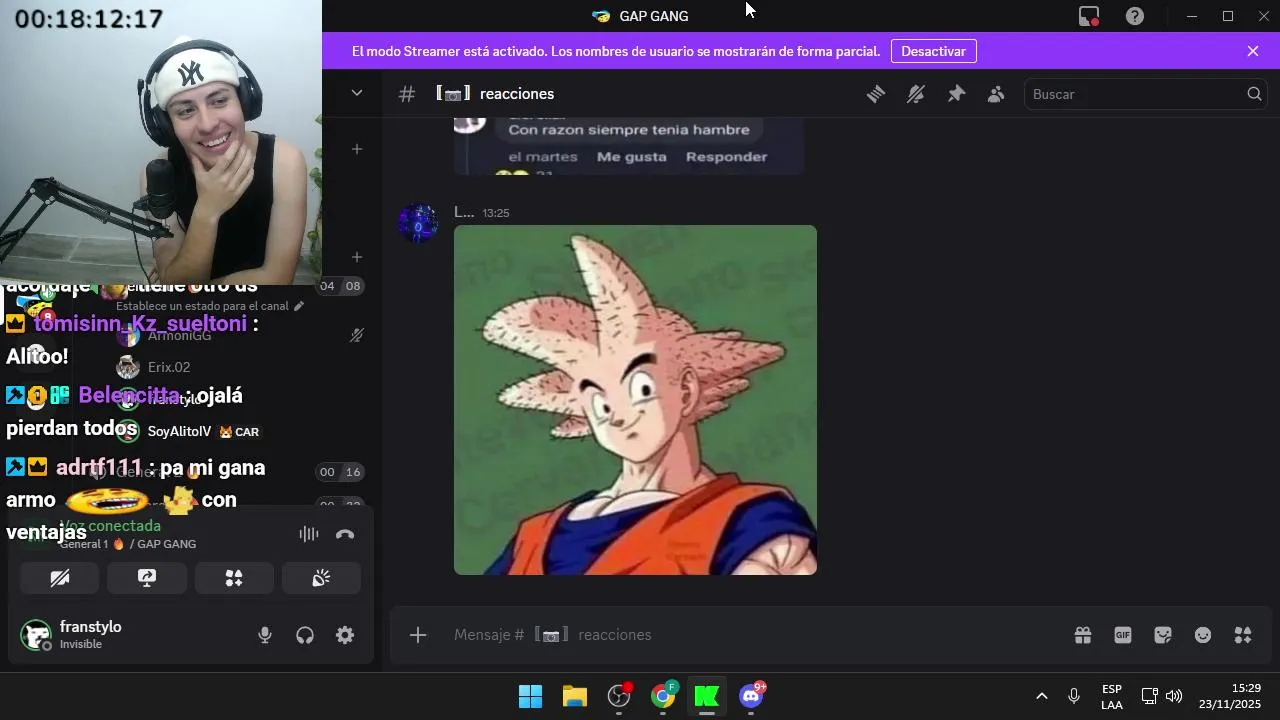
Task: Open Discord taskbar icon with 9+ badge
Action: pyautogui.click(x=751, y=696)
